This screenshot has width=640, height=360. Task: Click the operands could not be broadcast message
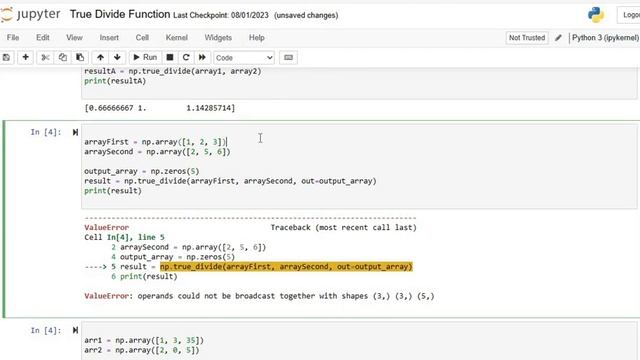286,296
